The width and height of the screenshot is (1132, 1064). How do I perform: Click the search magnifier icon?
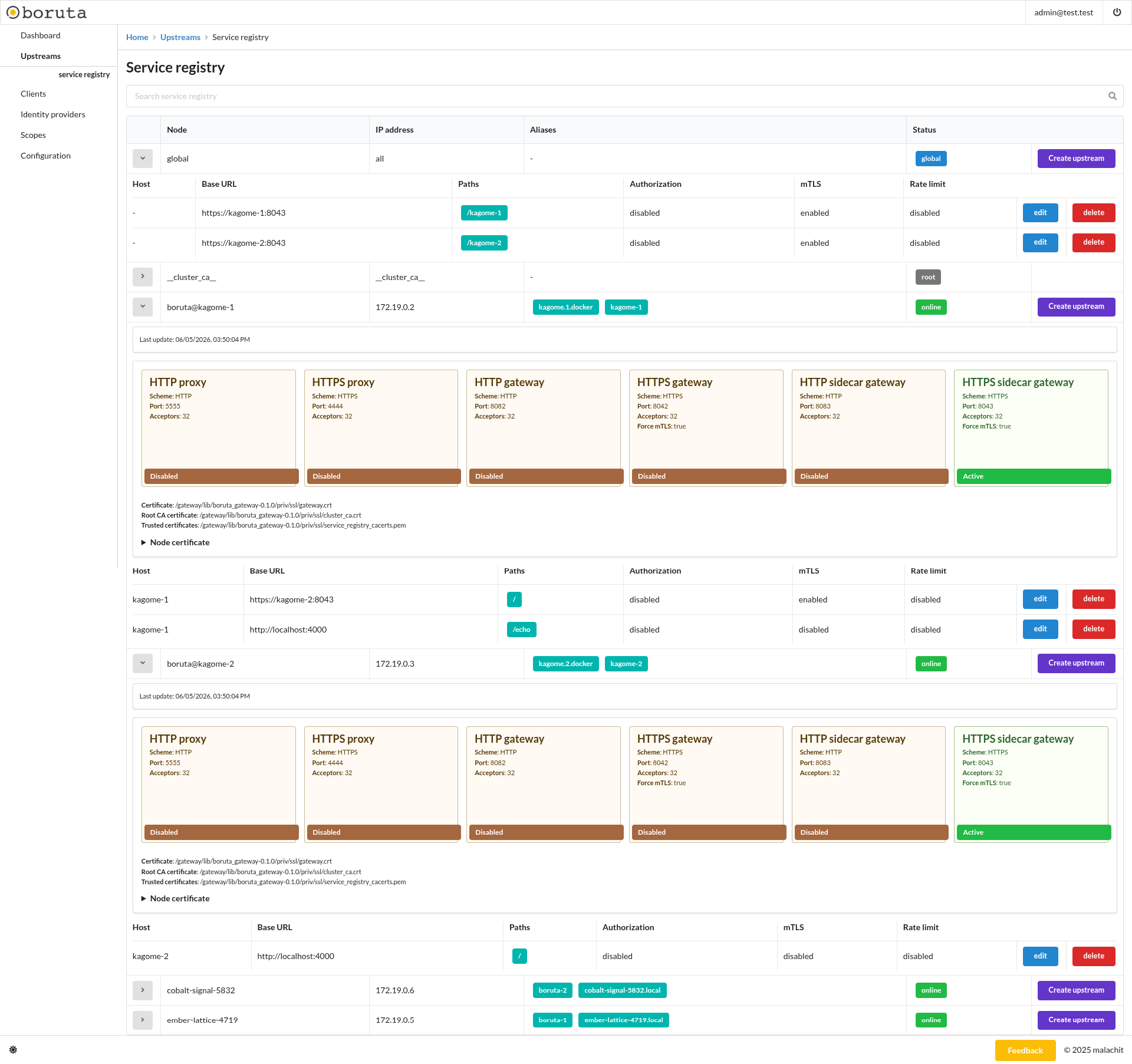click(x=1112, y=96)
